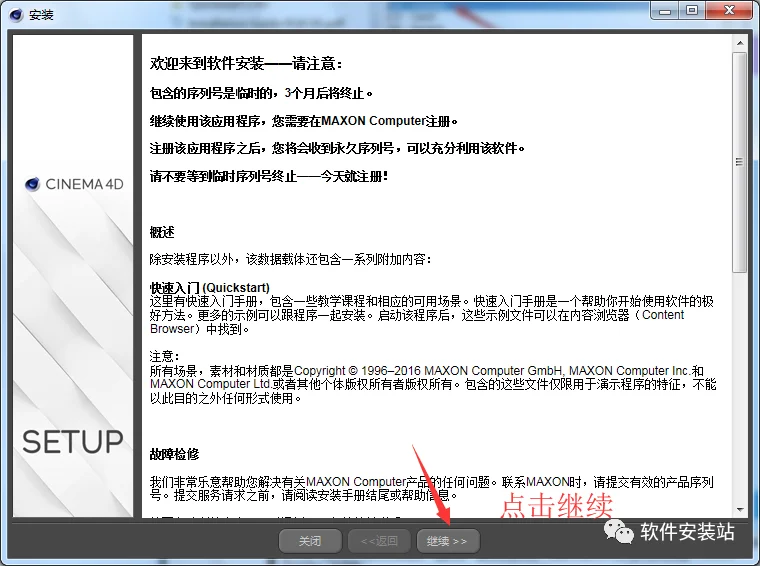Click the line about receiving a permanent serial number
This screenshot has width=760, height=566.
337,148
